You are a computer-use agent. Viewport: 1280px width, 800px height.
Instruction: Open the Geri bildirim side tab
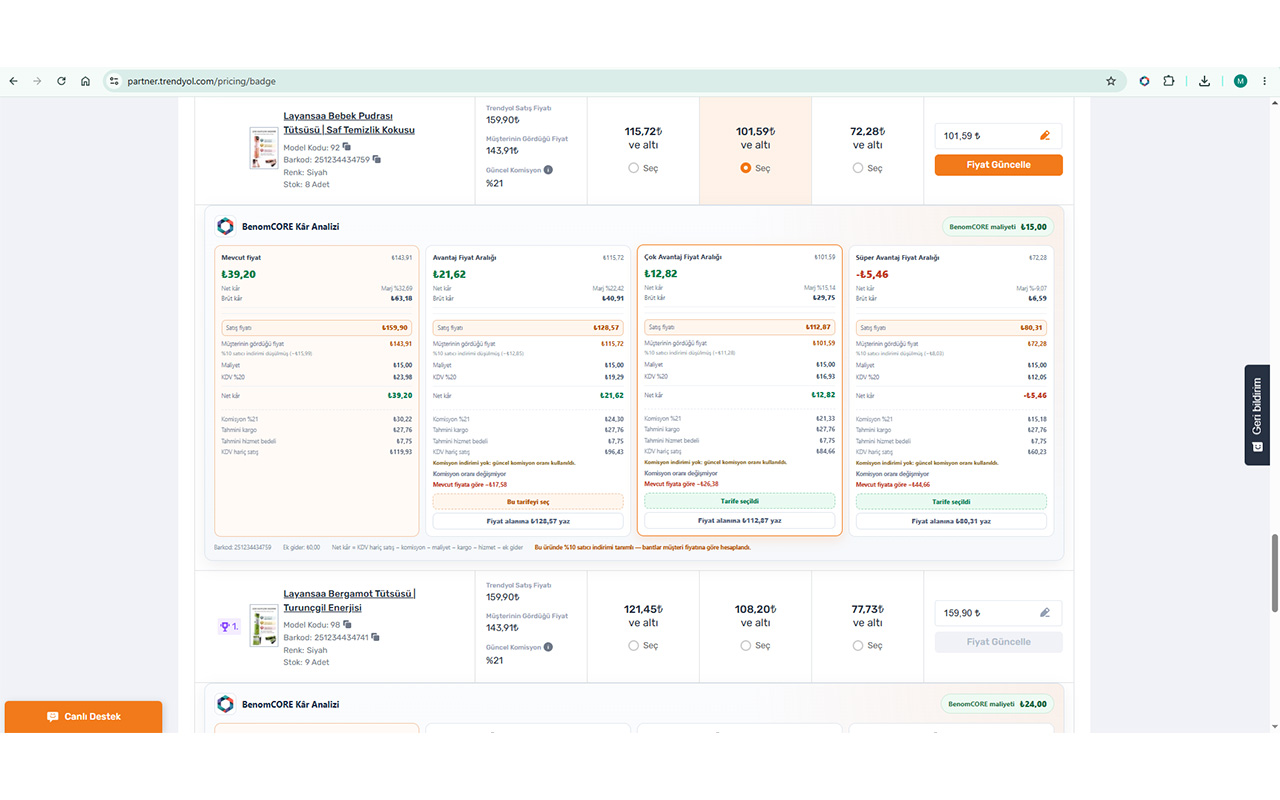click(x=1257, y=415)
